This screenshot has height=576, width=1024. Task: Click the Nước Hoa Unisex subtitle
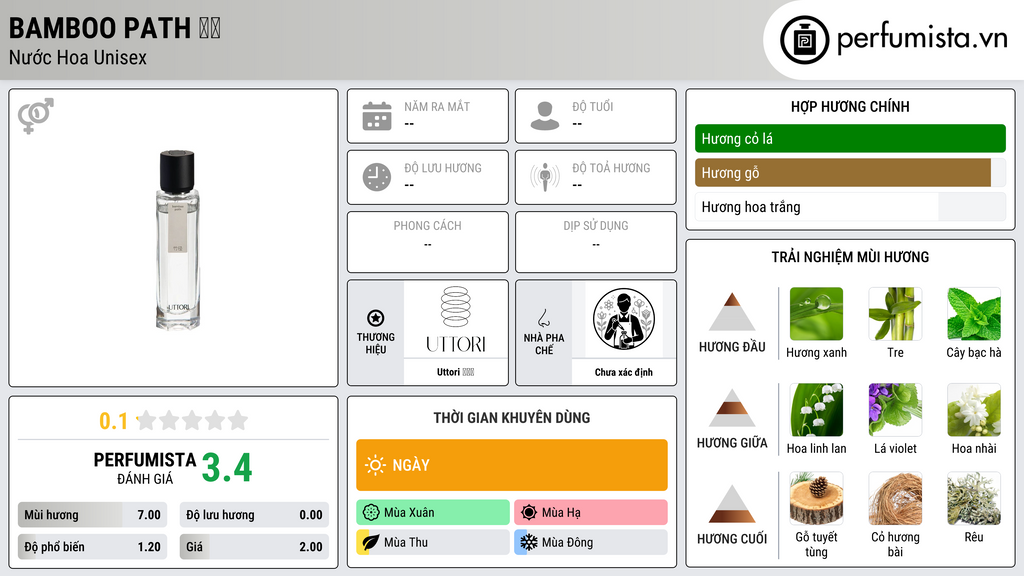[78, 57]
